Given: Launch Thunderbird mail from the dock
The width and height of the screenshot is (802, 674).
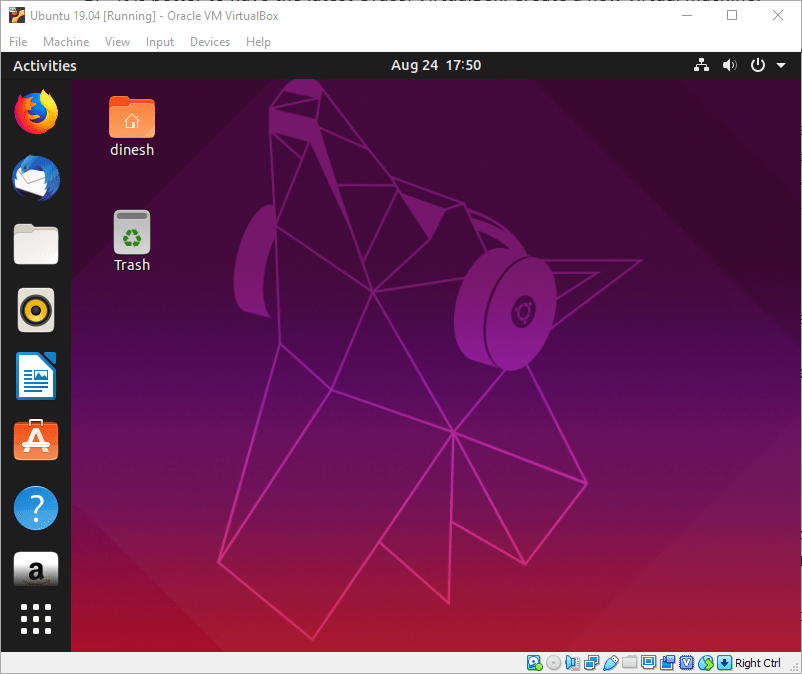Looking at the screenshot, I should (36, 179).
